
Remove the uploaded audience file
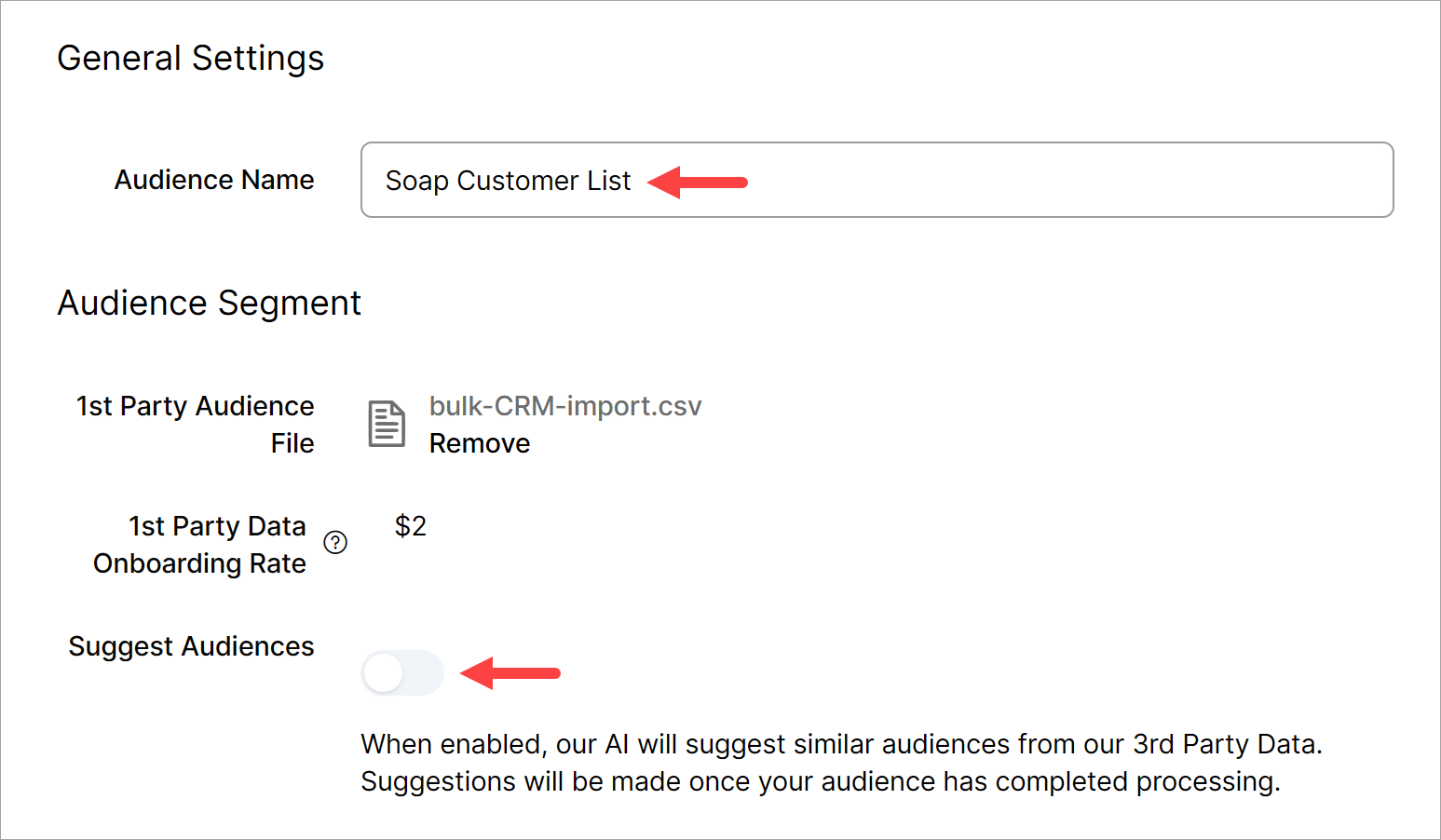click(479, 443)
